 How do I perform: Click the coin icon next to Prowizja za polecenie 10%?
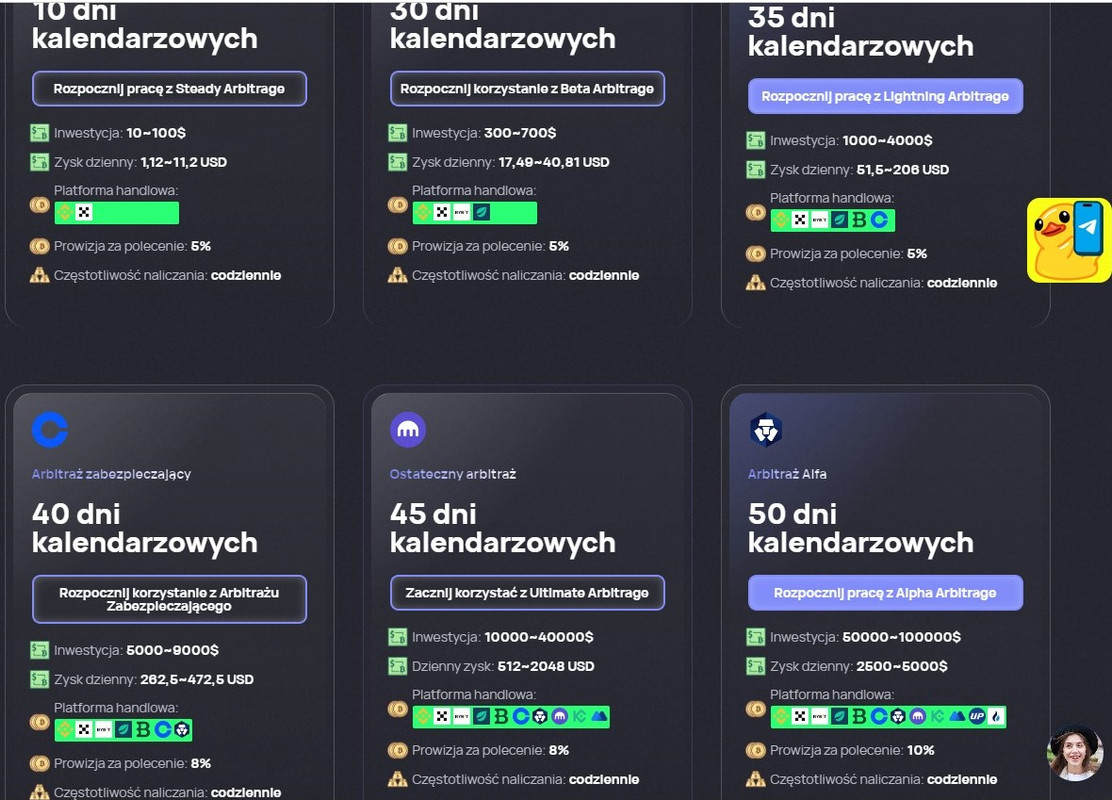pos(756,750)
